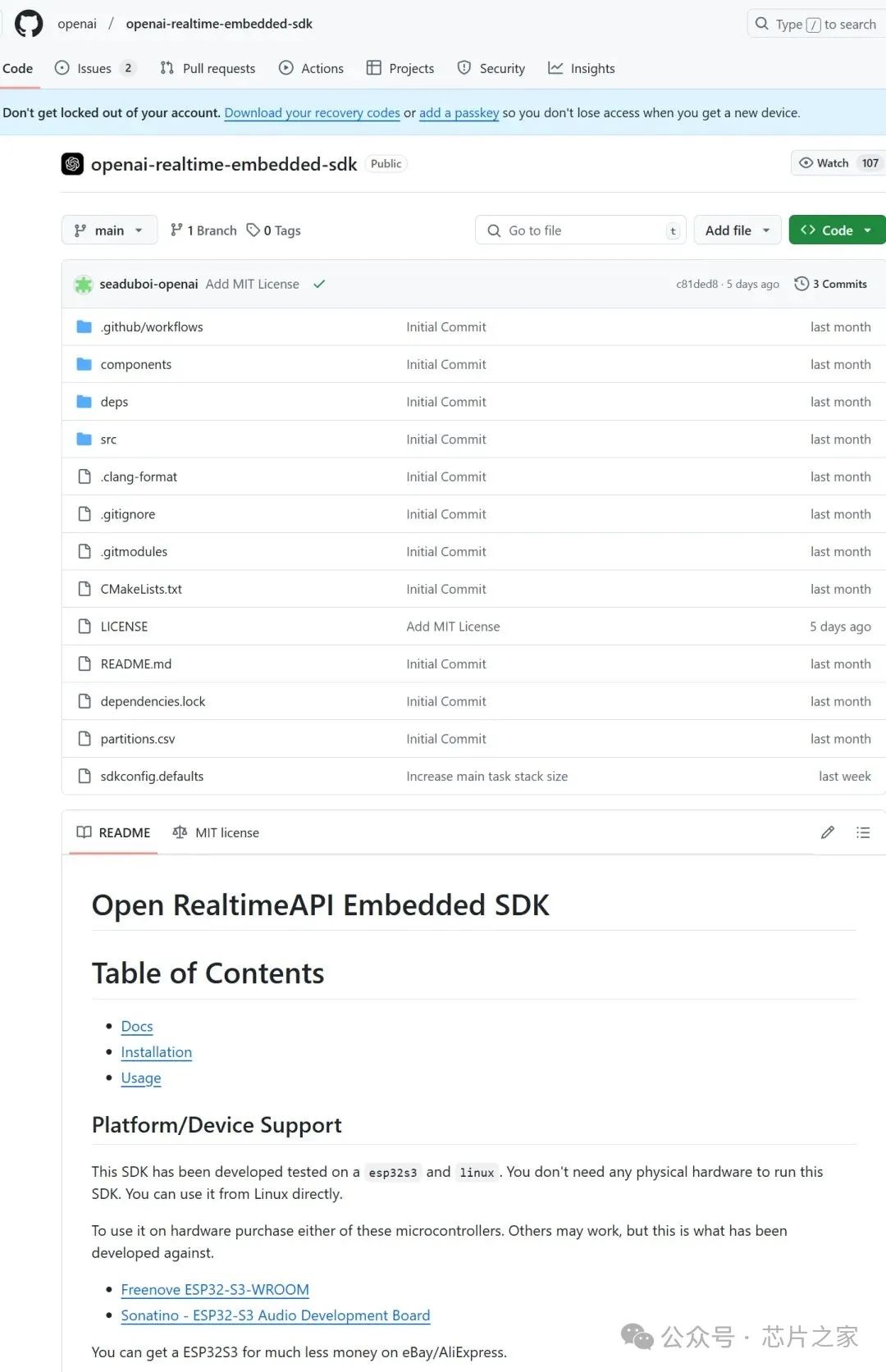Open the add a passkey link
This screenshot has height=1372, width=886.
click(459, 113)
